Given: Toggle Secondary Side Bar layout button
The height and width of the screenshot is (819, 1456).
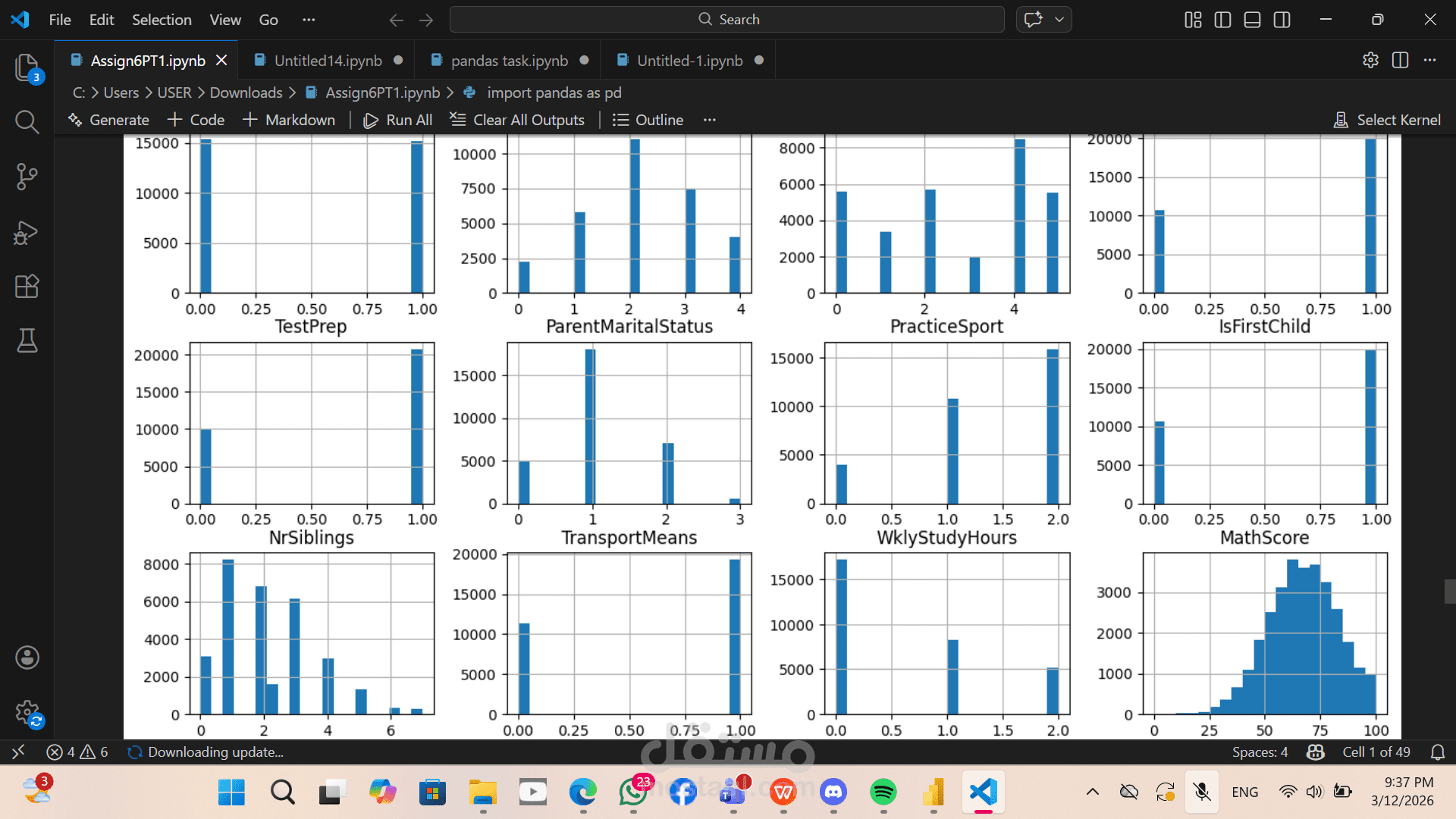Looking at the screenshot, I should pyautogui.click(x=1282, y=20).
